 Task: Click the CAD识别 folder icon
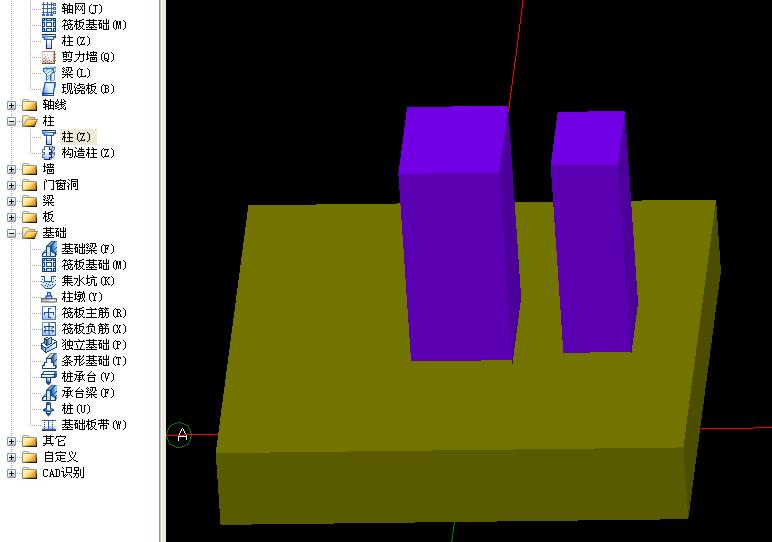30,473
